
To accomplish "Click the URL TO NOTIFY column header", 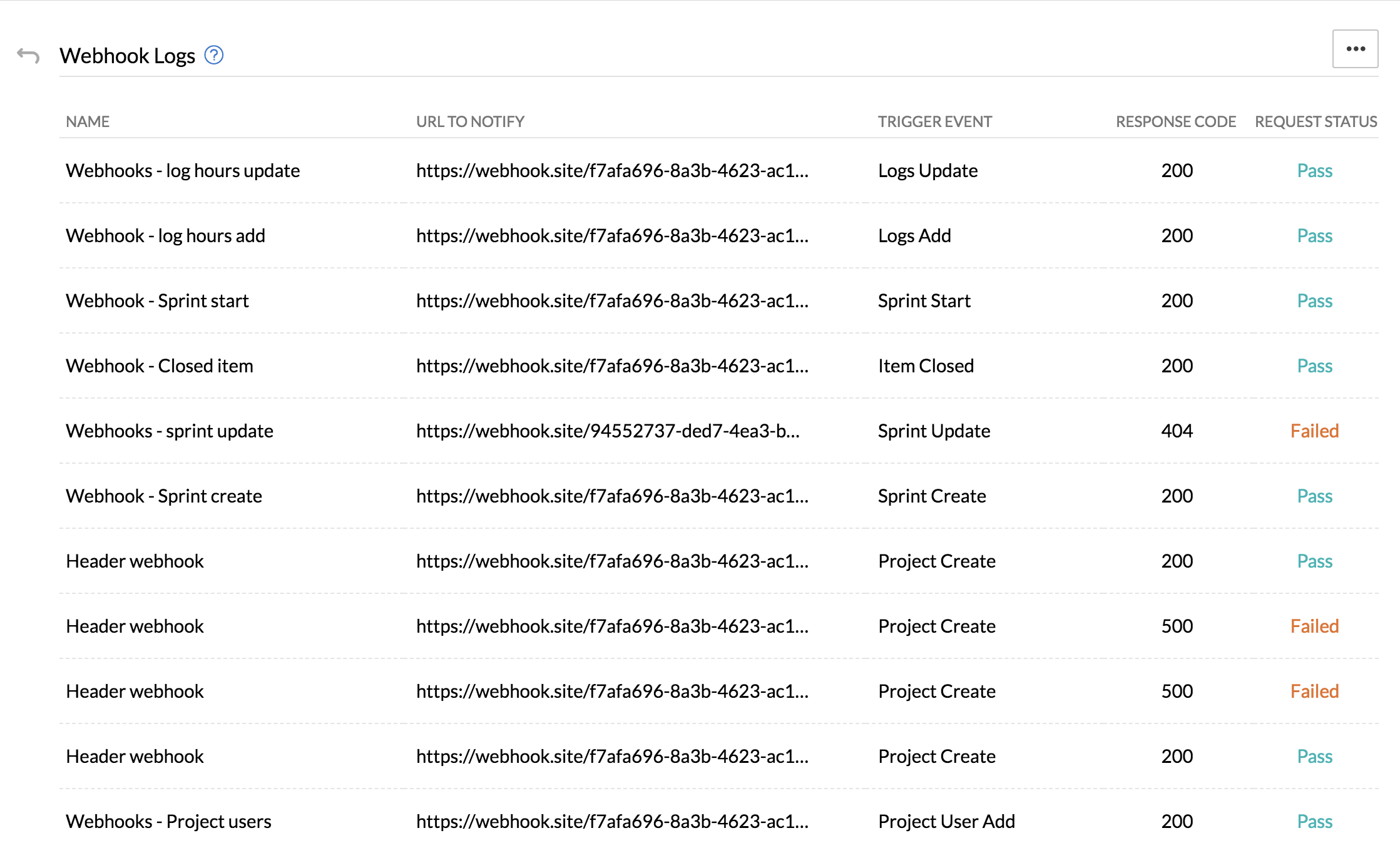I will coord(470,121).
